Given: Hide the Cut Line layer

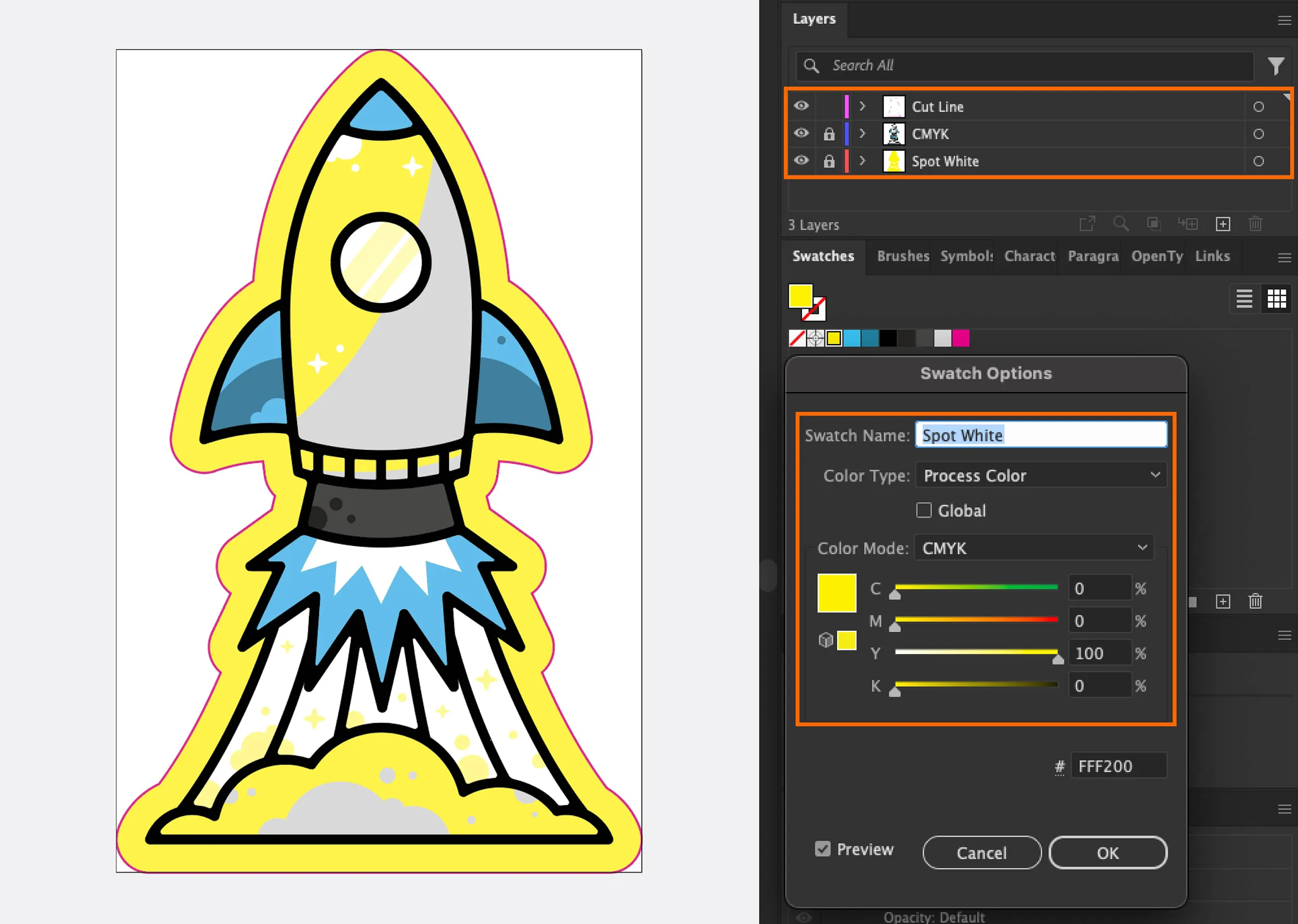Looking at the screenshot, I should tap(801, 106).
